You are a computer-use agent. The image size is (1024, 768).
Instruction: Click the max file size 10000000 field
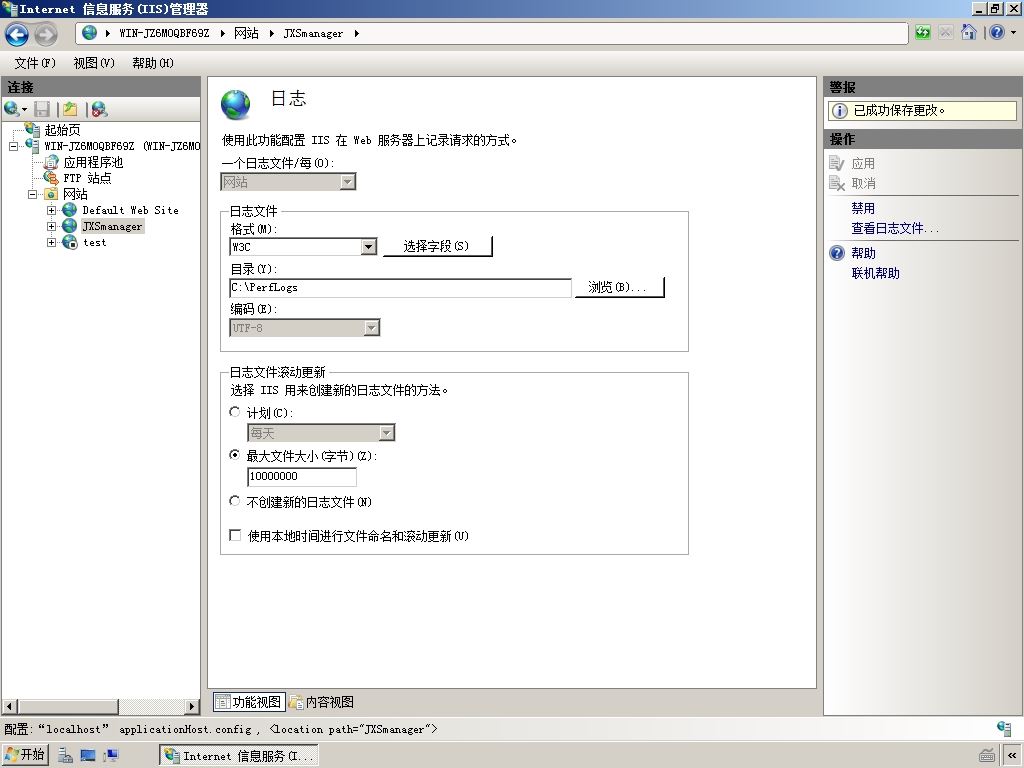tap(302, 476)
